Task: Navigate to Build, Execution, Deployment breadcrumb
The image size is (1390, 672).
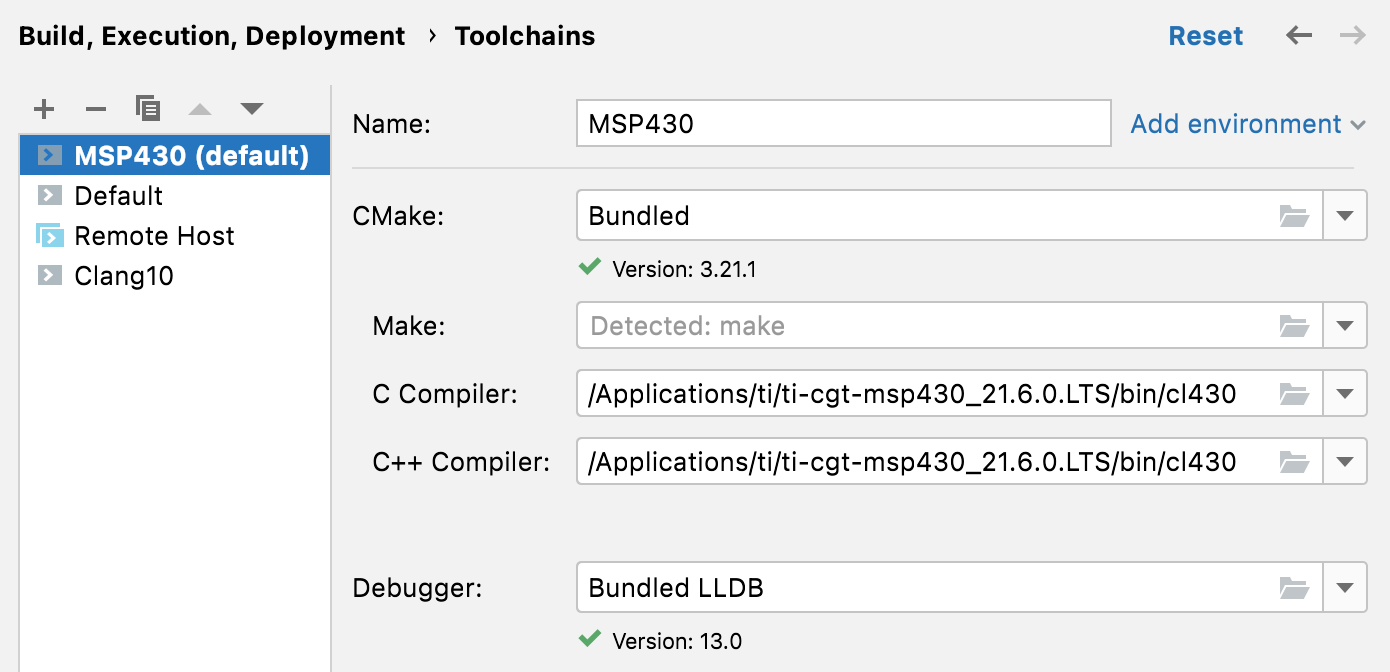Action: tap(210, 35)
